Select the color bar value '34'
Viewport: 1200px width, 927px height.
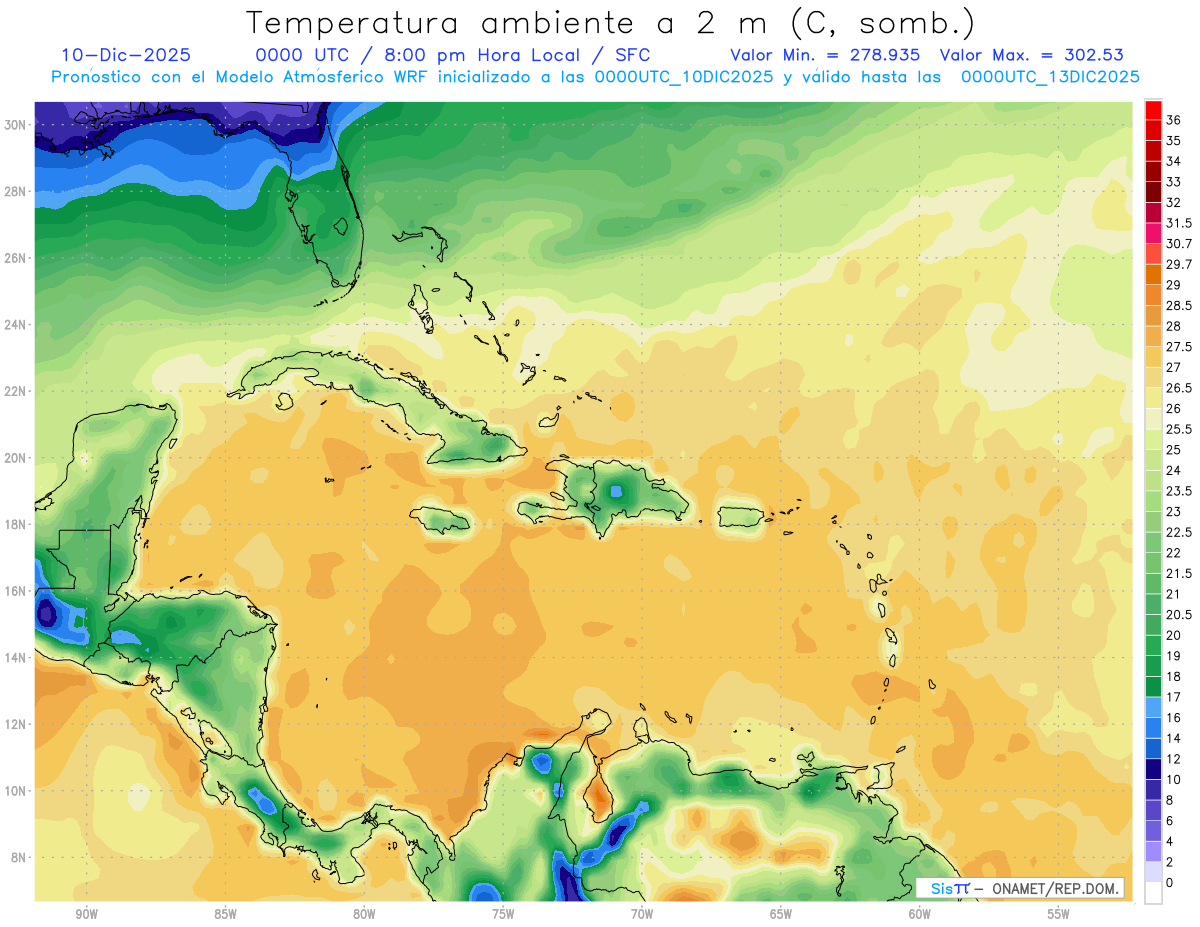1174,161
